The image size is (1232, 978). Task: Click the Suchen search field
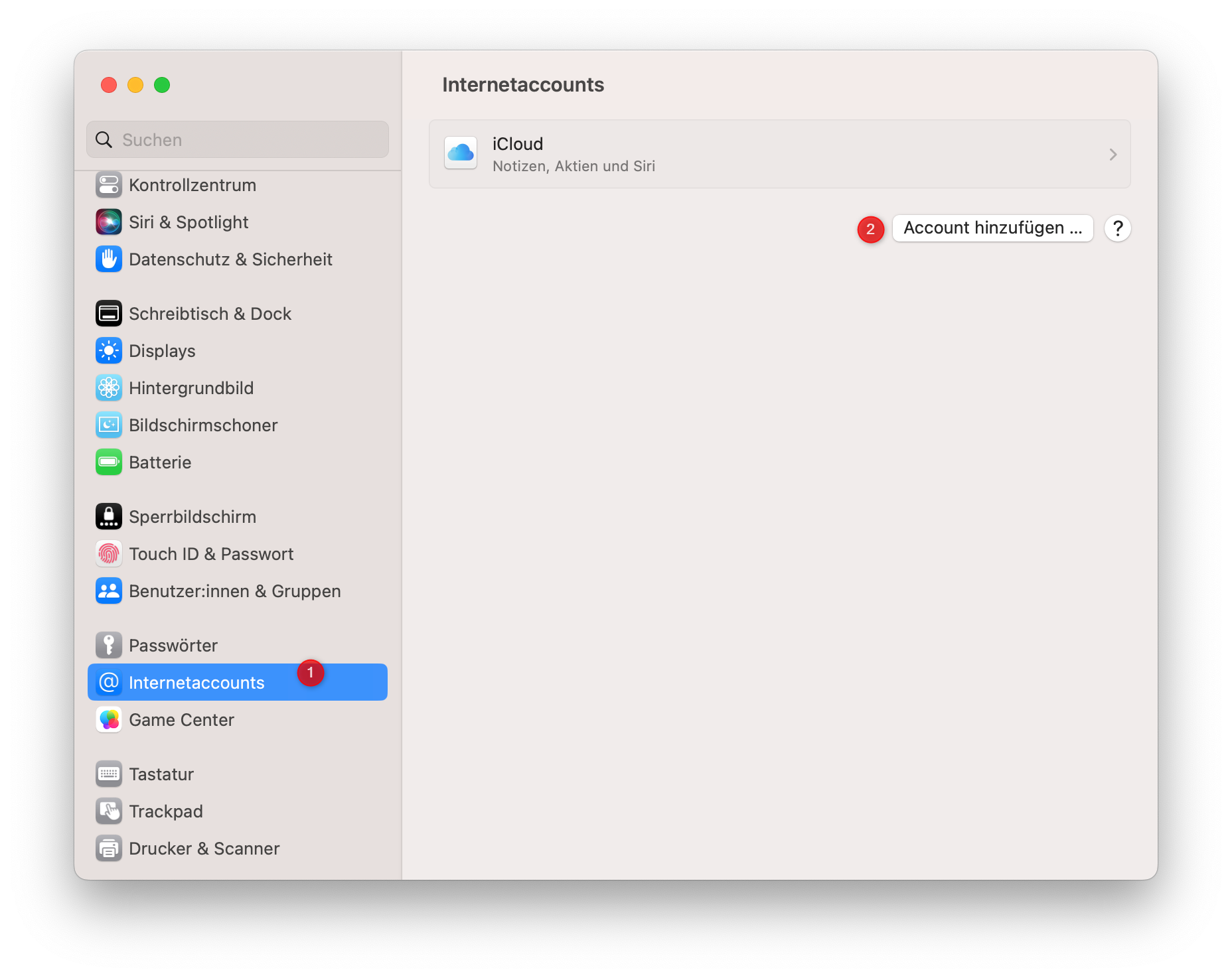[238, 140]
